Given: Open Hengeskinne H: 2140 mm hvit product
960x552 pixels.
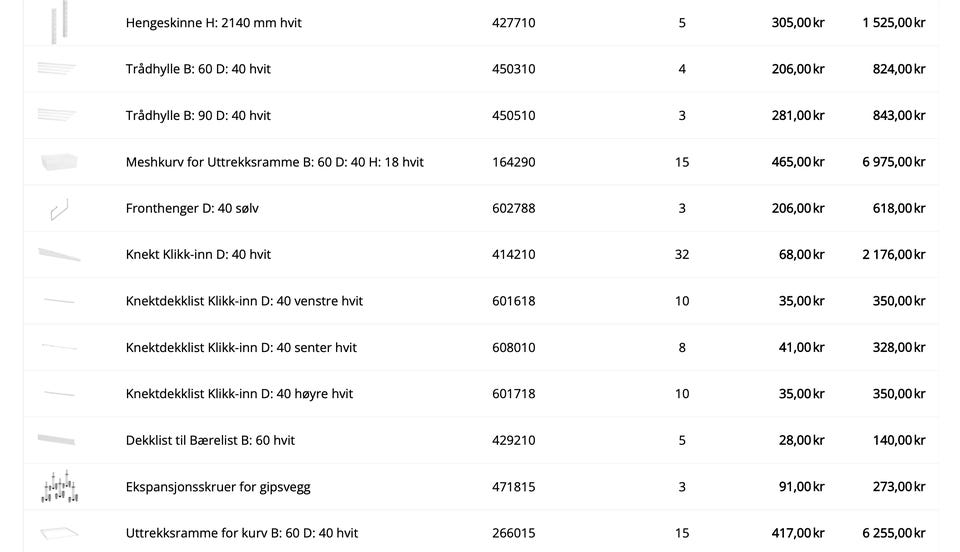Looking at the screenshot, I should coord(213,23).
